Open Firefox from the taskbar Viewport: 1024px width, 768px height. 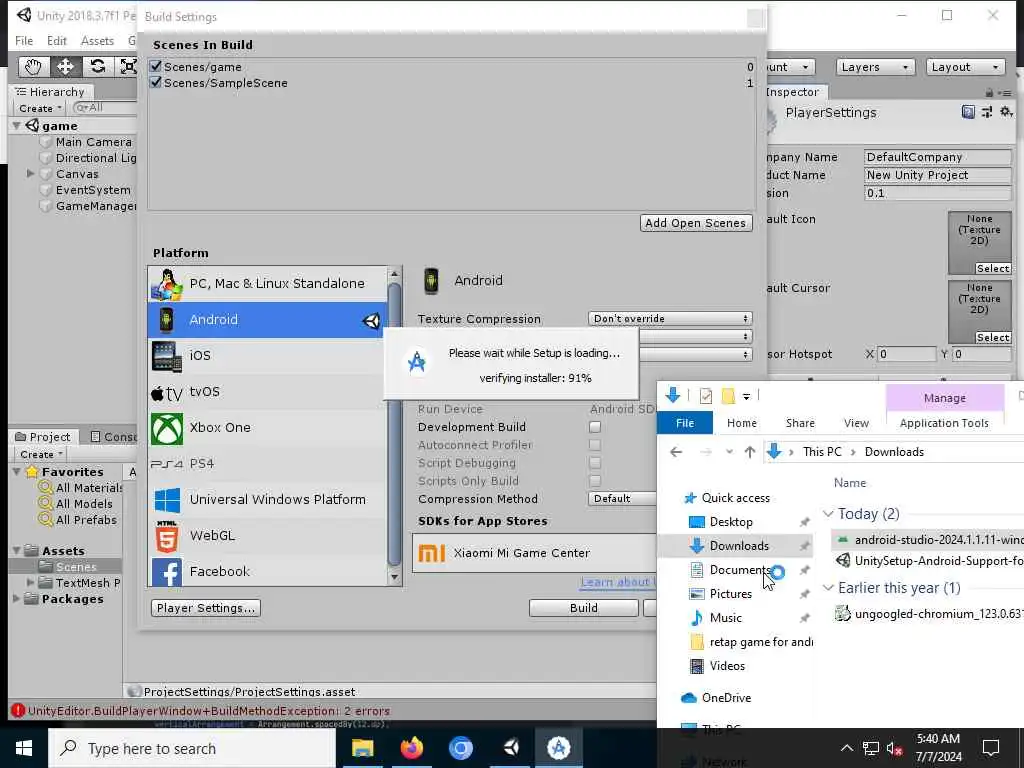click(x=411, y=748)
